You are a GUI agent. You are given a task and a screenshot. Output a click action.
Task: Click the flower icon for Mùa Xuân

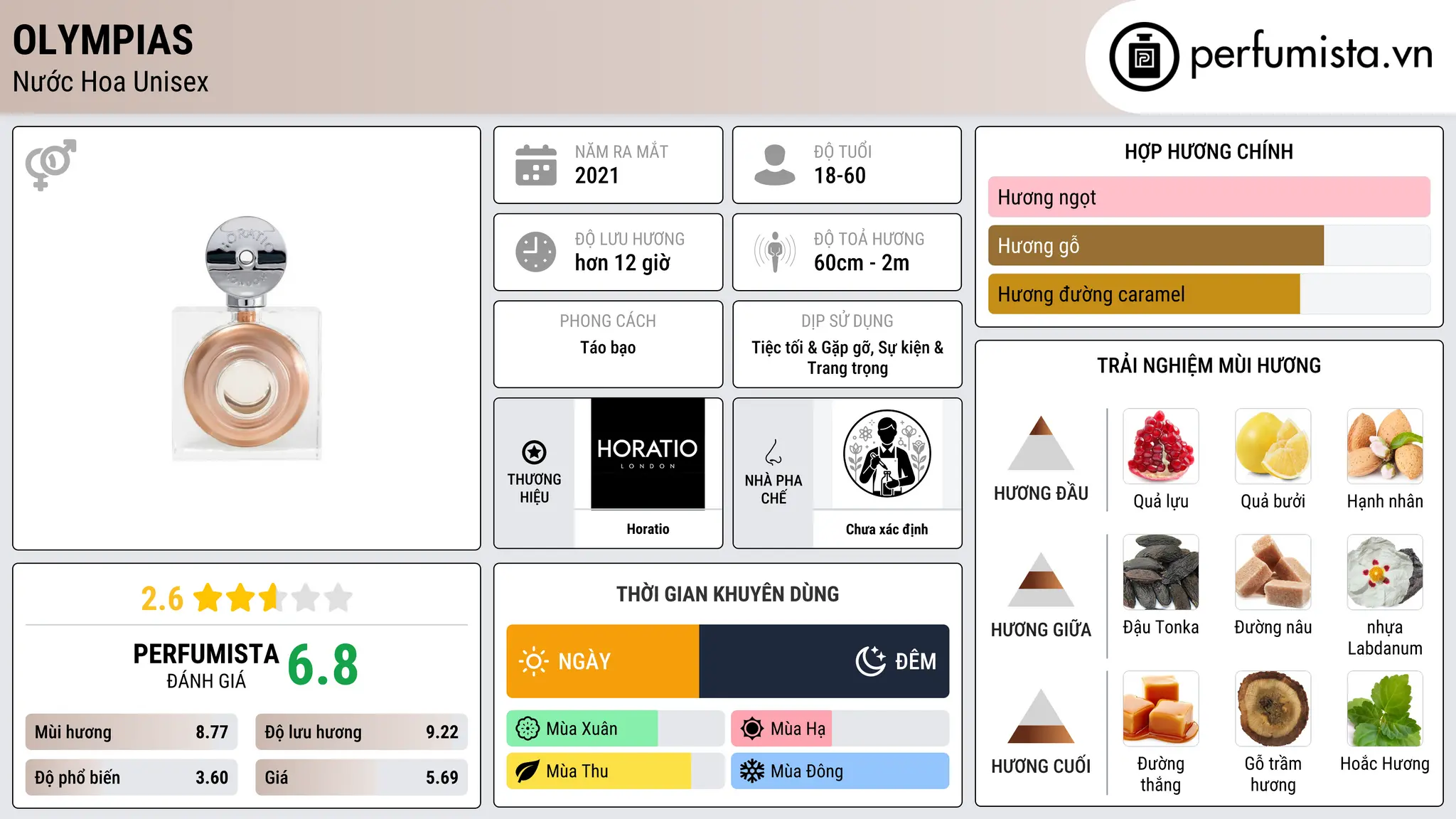528,729
